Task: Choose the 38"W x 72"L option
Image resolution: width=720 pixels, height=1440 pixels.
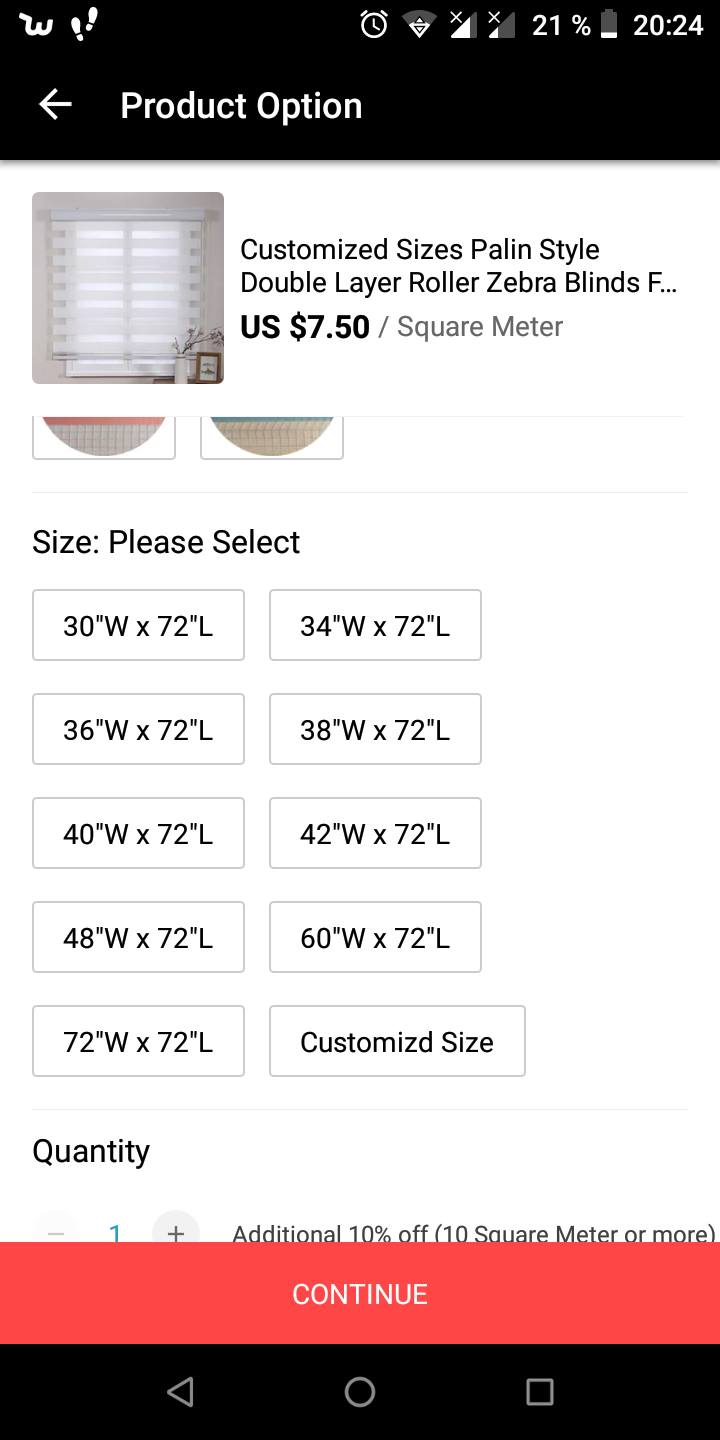Action: [375, 729]
